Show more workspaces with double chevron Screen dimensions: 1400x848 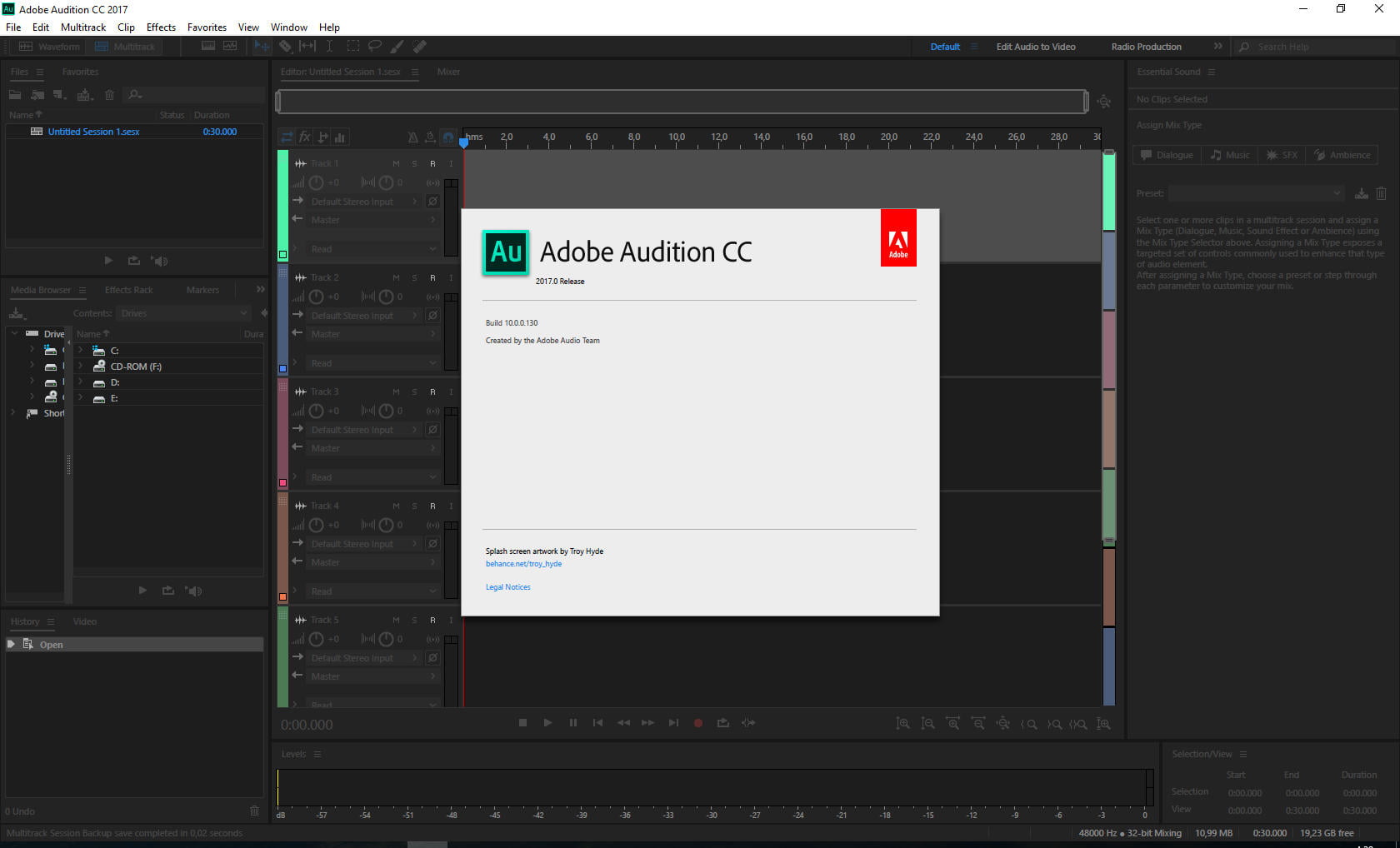(x=1217, y=47)
